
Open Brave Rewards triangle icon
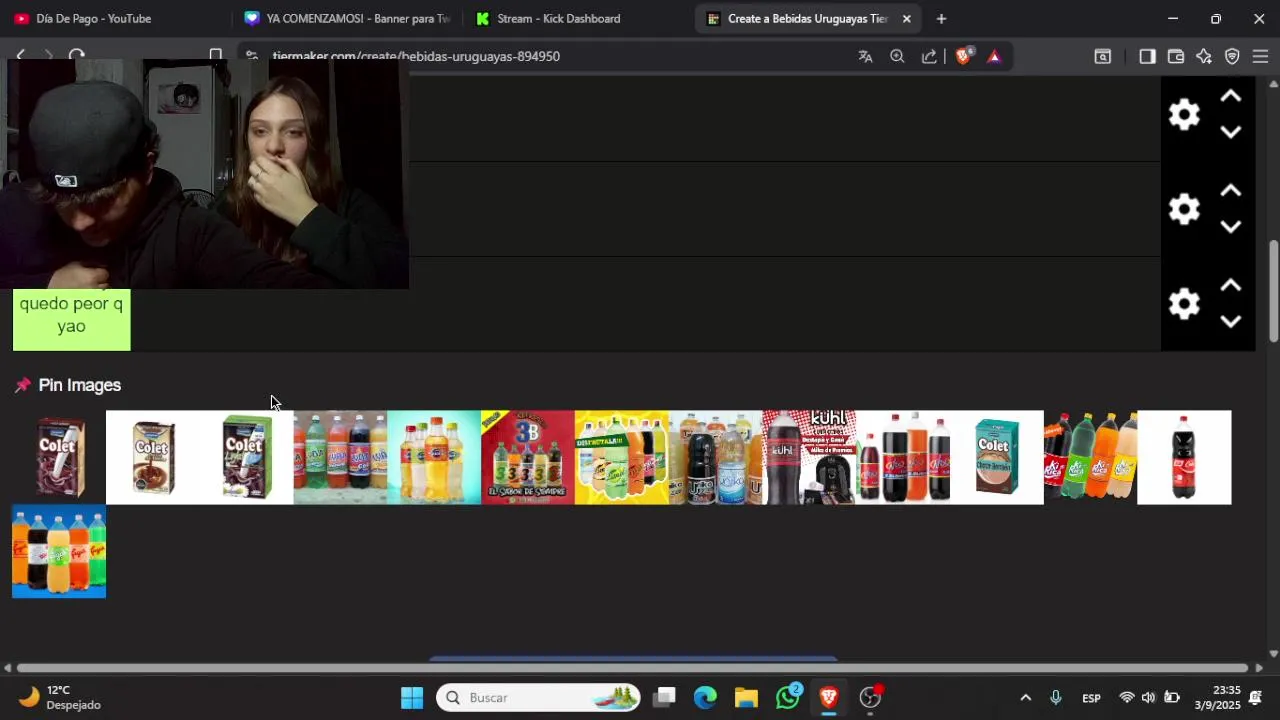994,56
